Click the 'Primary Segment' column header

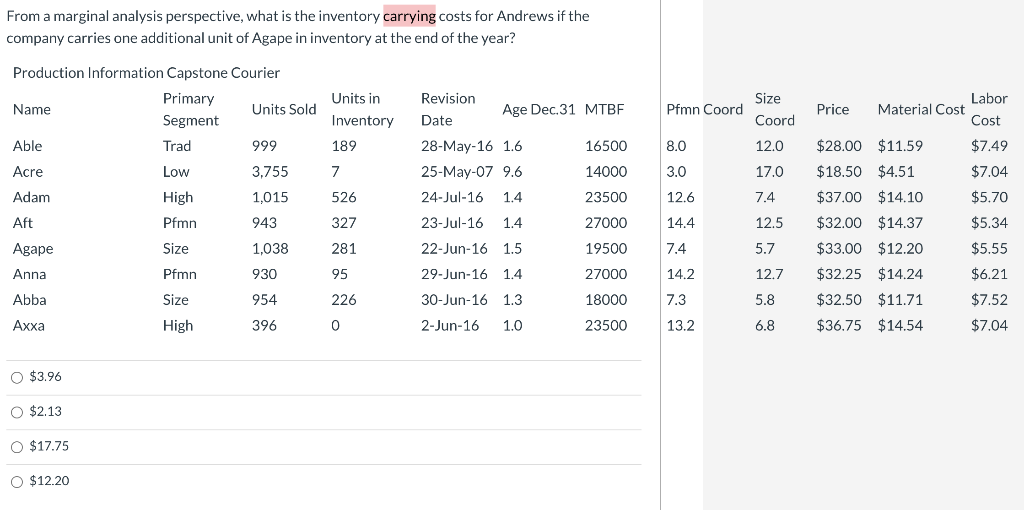(x=191, y=110)
